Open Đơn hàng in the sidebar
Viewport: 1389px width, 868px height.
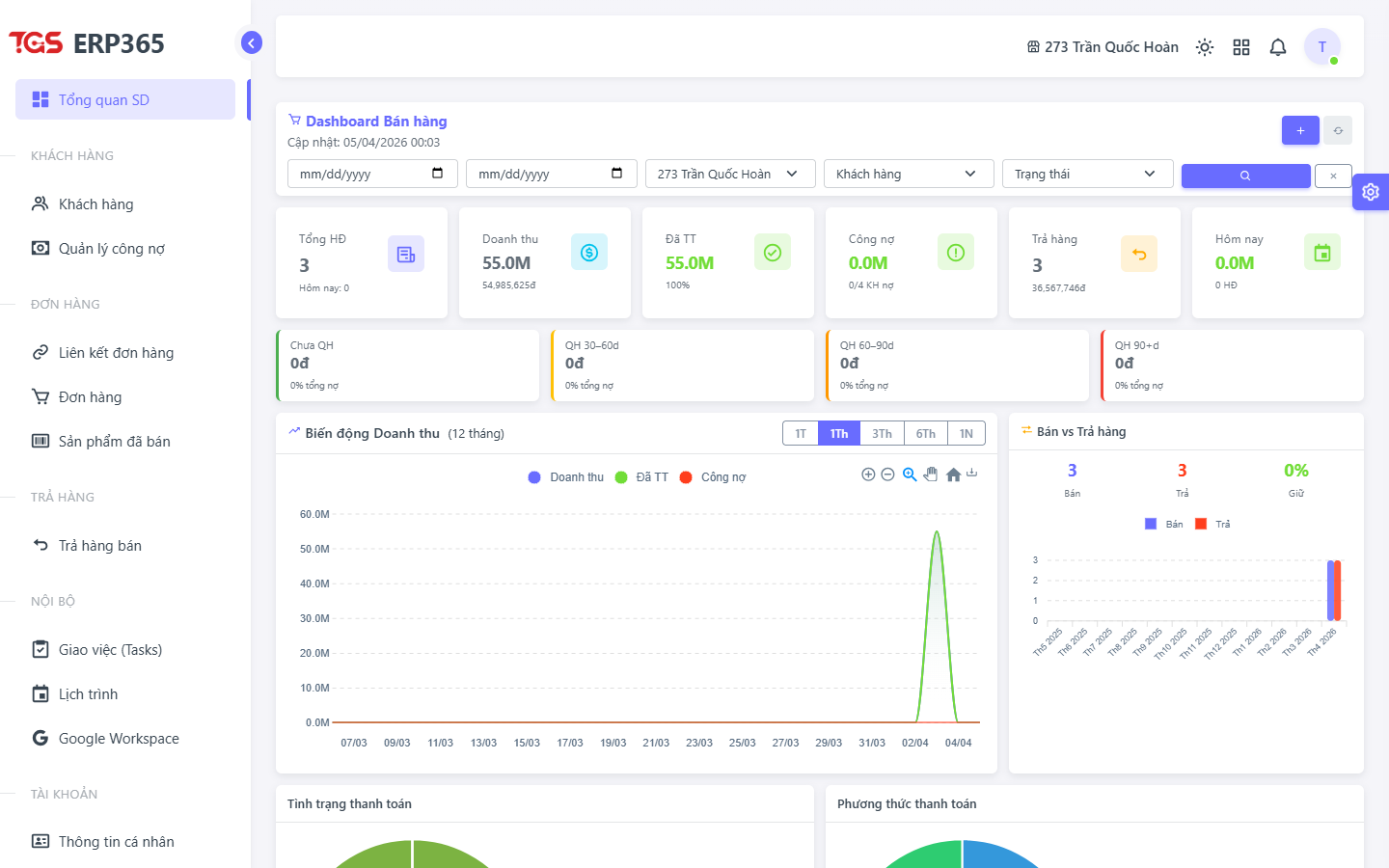125,396
